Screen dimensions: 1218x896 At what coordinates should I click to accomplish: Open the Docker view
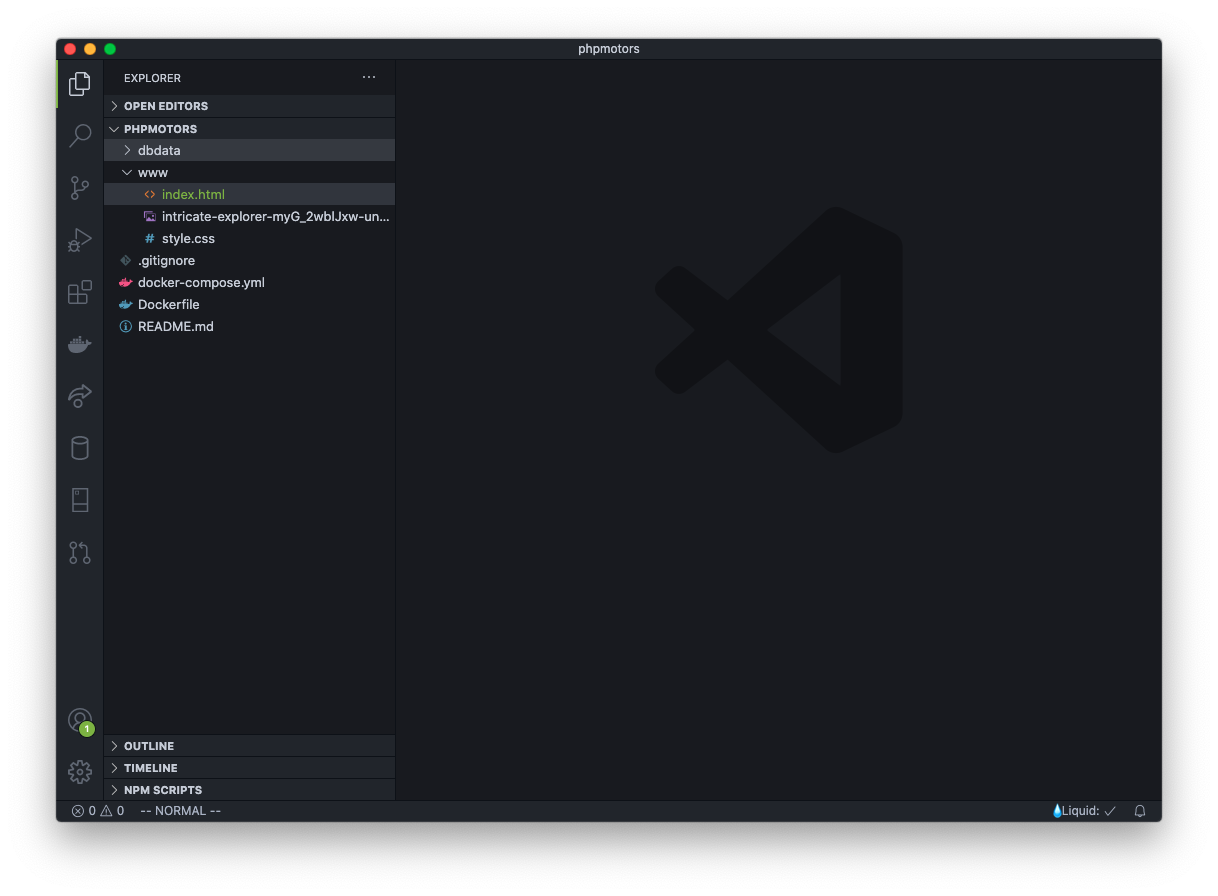(x=80, y=344)
